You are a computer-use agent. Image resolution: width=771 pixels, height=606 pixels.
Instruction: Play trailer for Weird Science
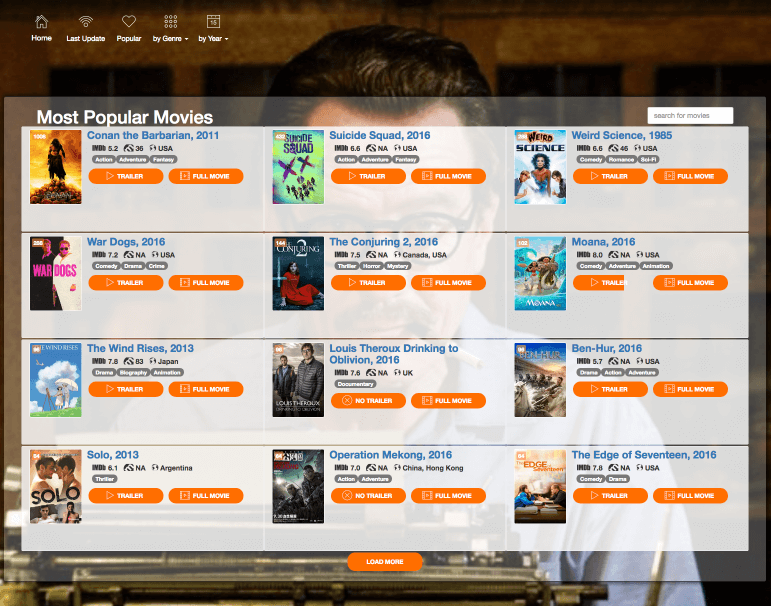pos(610,176)
